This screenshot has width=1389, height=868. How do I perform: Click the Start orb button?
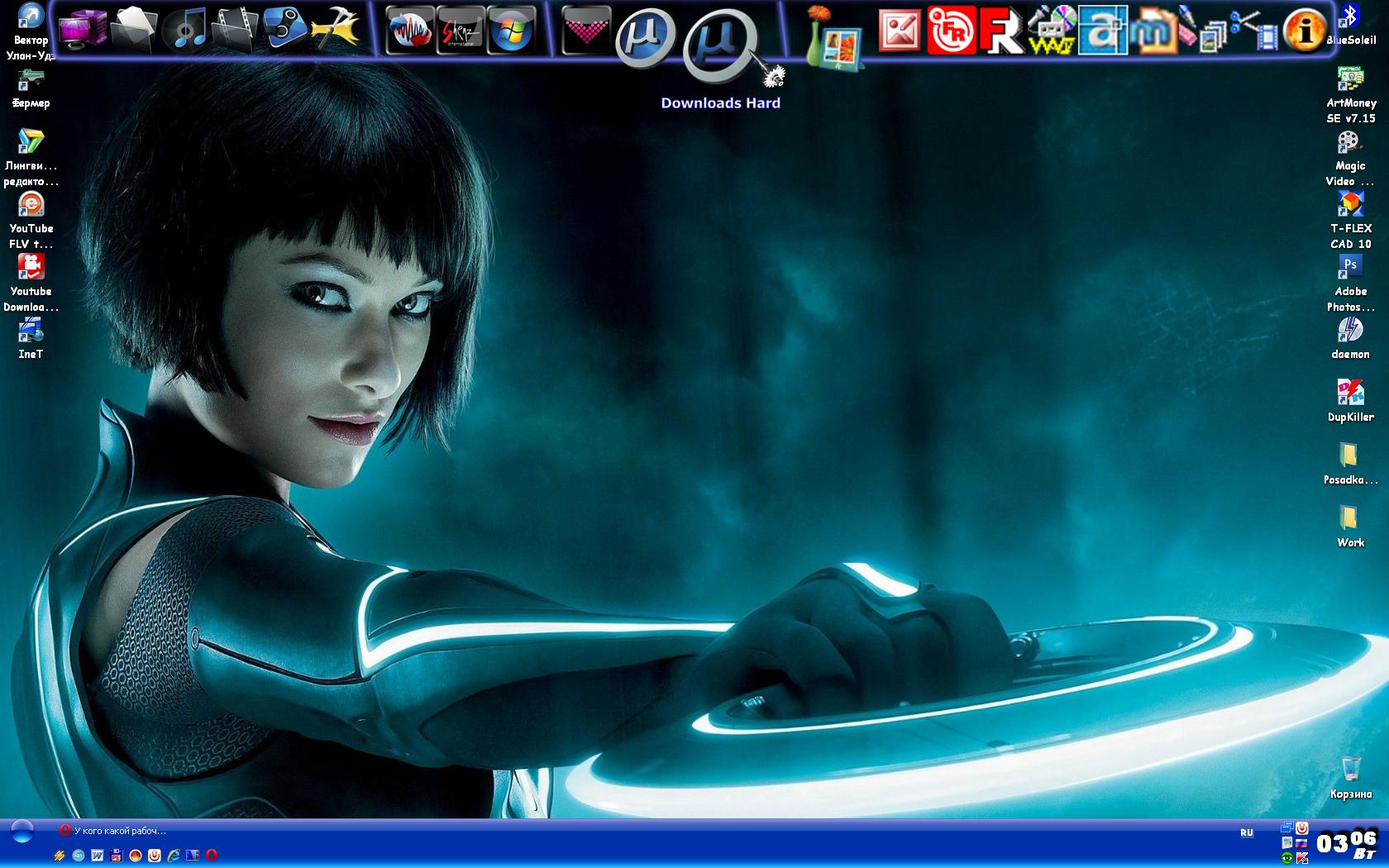coord(21,832)
